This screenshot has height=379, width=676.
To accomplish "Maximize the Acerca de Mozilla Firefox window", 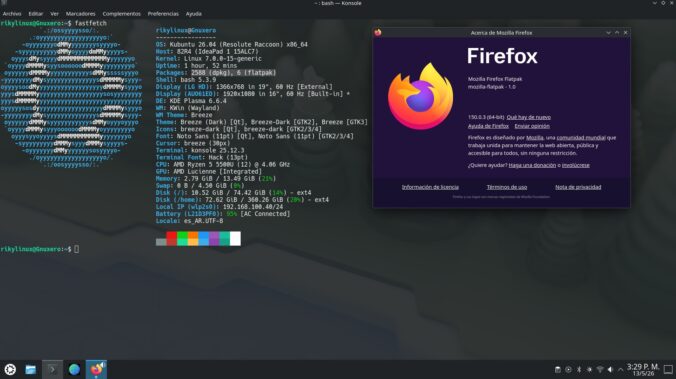I will click(x=617, y=33).
